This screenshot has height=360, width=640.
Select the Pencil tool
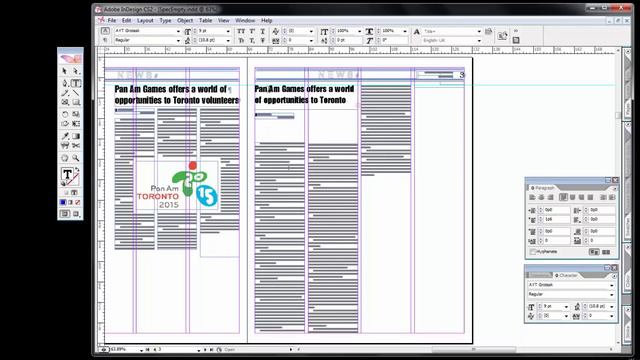64,93
